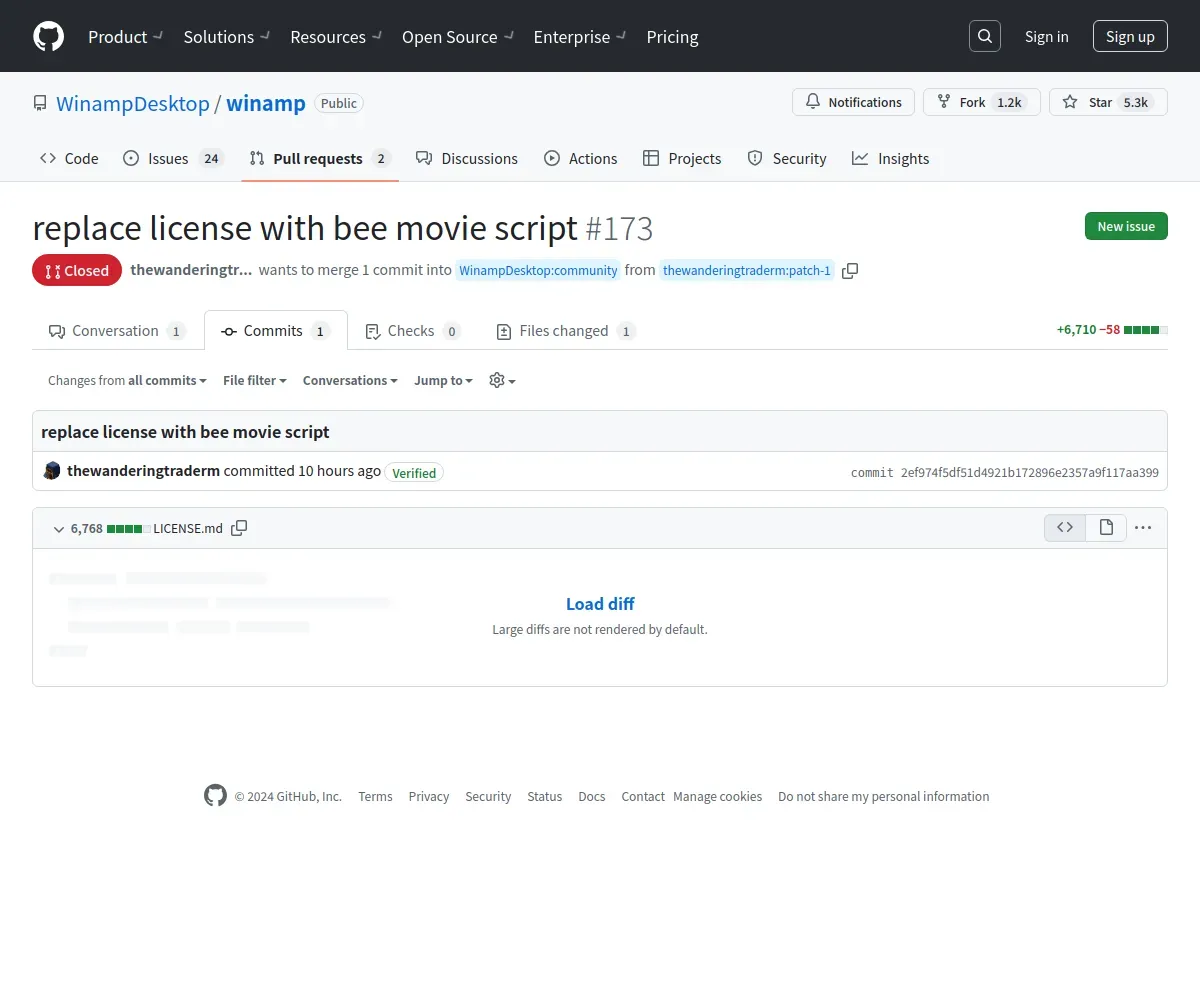1200x1000 pixels.
Task: Open the Insights tab
Action: [891, 158]
